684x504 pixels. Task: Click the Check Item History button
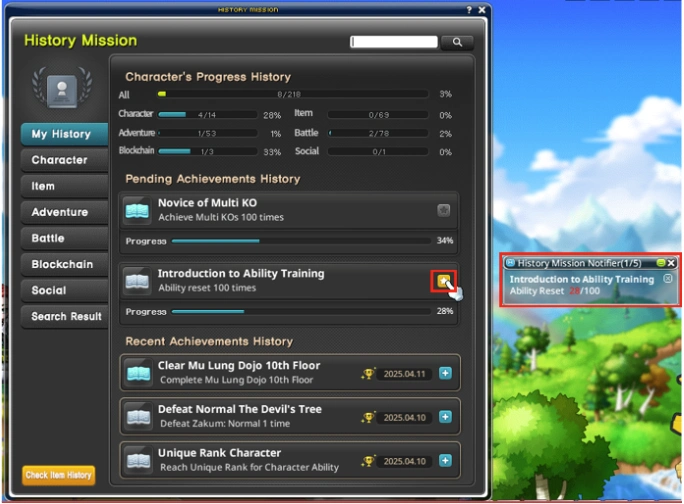[58, 475]
